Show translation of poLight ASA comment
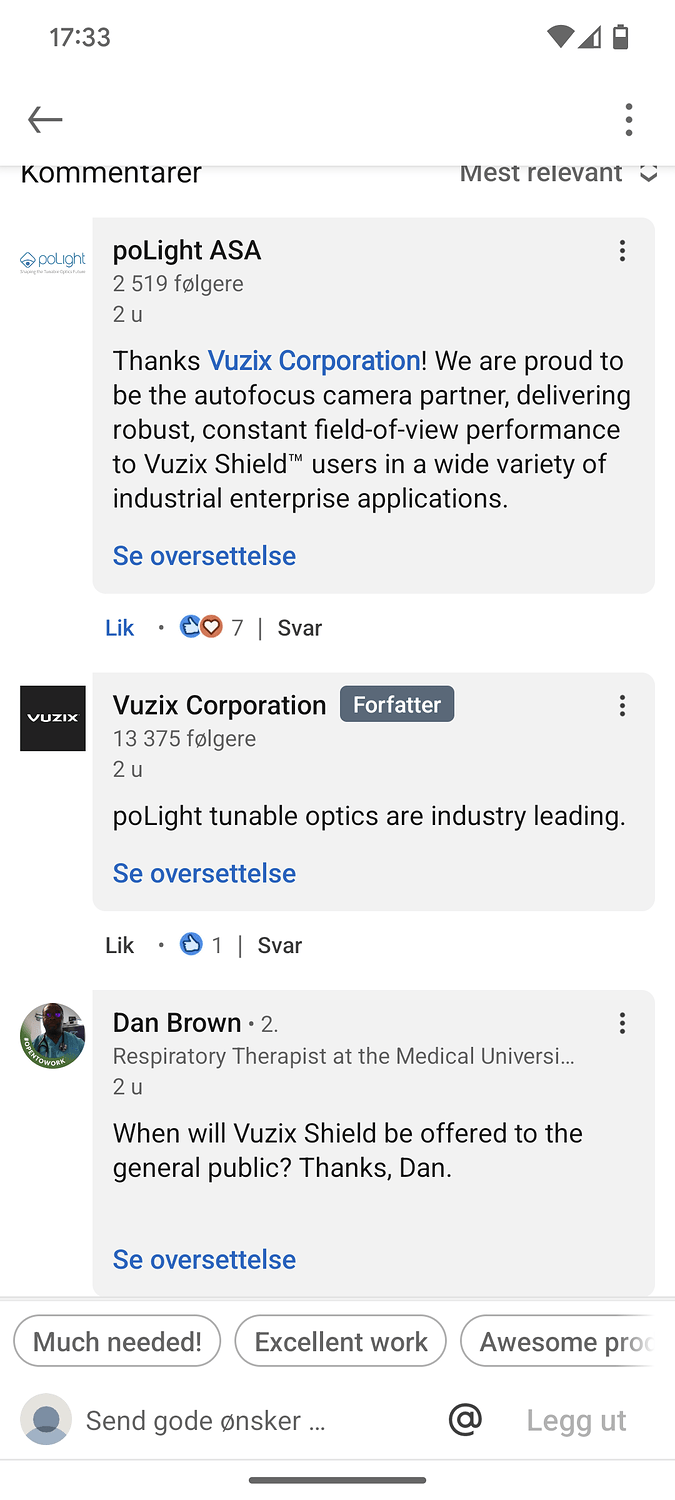Screen dimensions: 675x1500 204,556
